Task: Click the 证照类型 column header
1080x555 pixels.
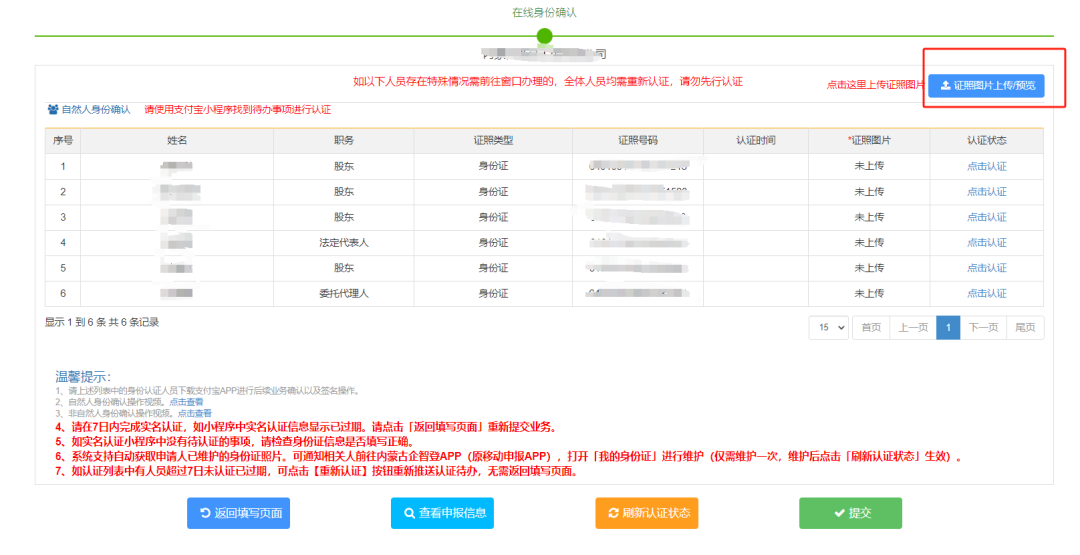Action: (x=493, y=140)
